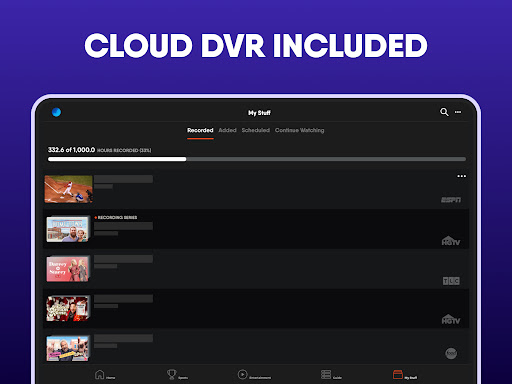Switch to the Scheduled tab
The image size is (512, 384).
(256, 130)
